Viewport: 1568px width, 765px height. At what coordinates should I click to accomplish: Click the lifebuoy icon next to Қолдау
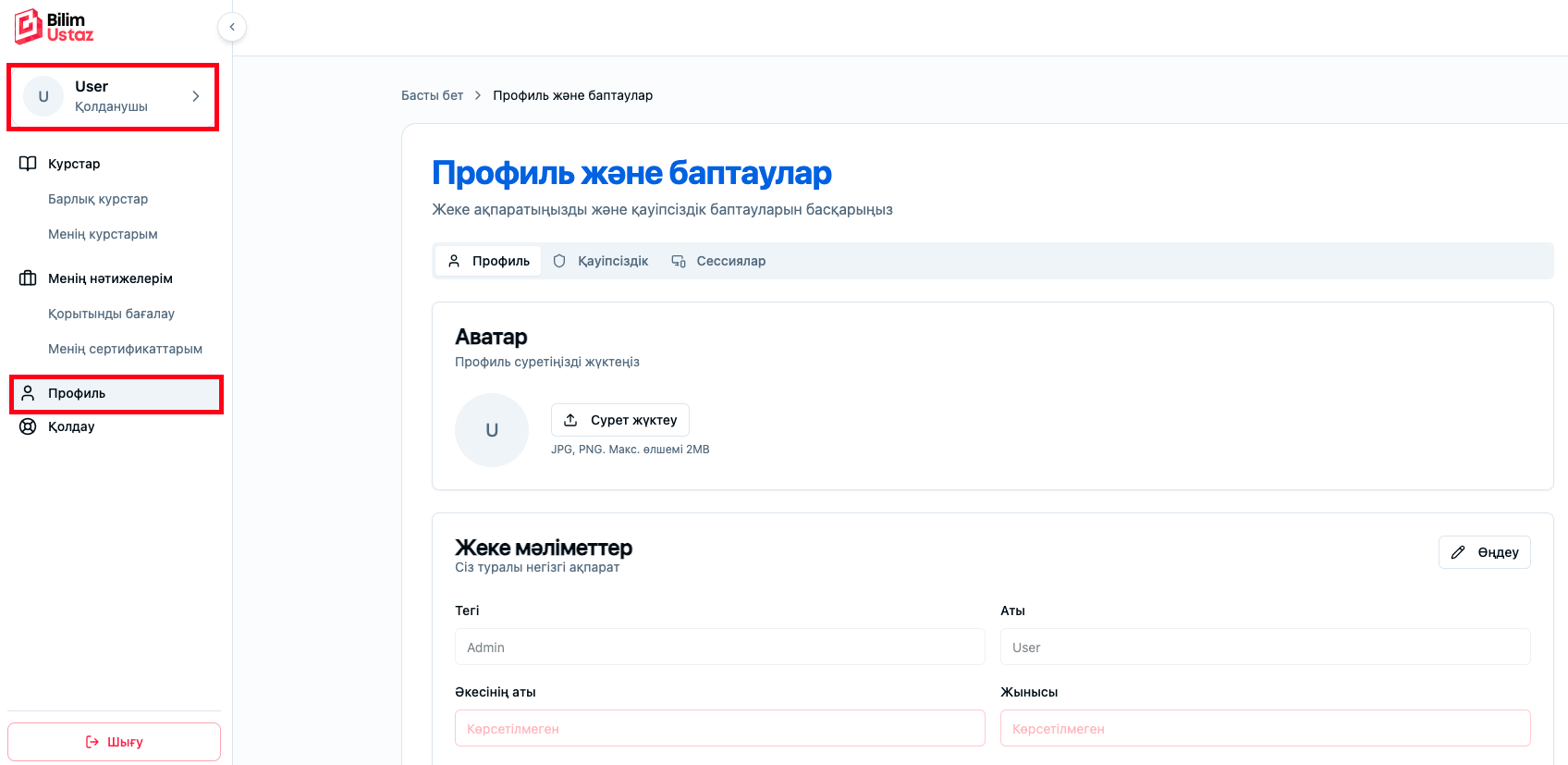(x=28, y=426)
